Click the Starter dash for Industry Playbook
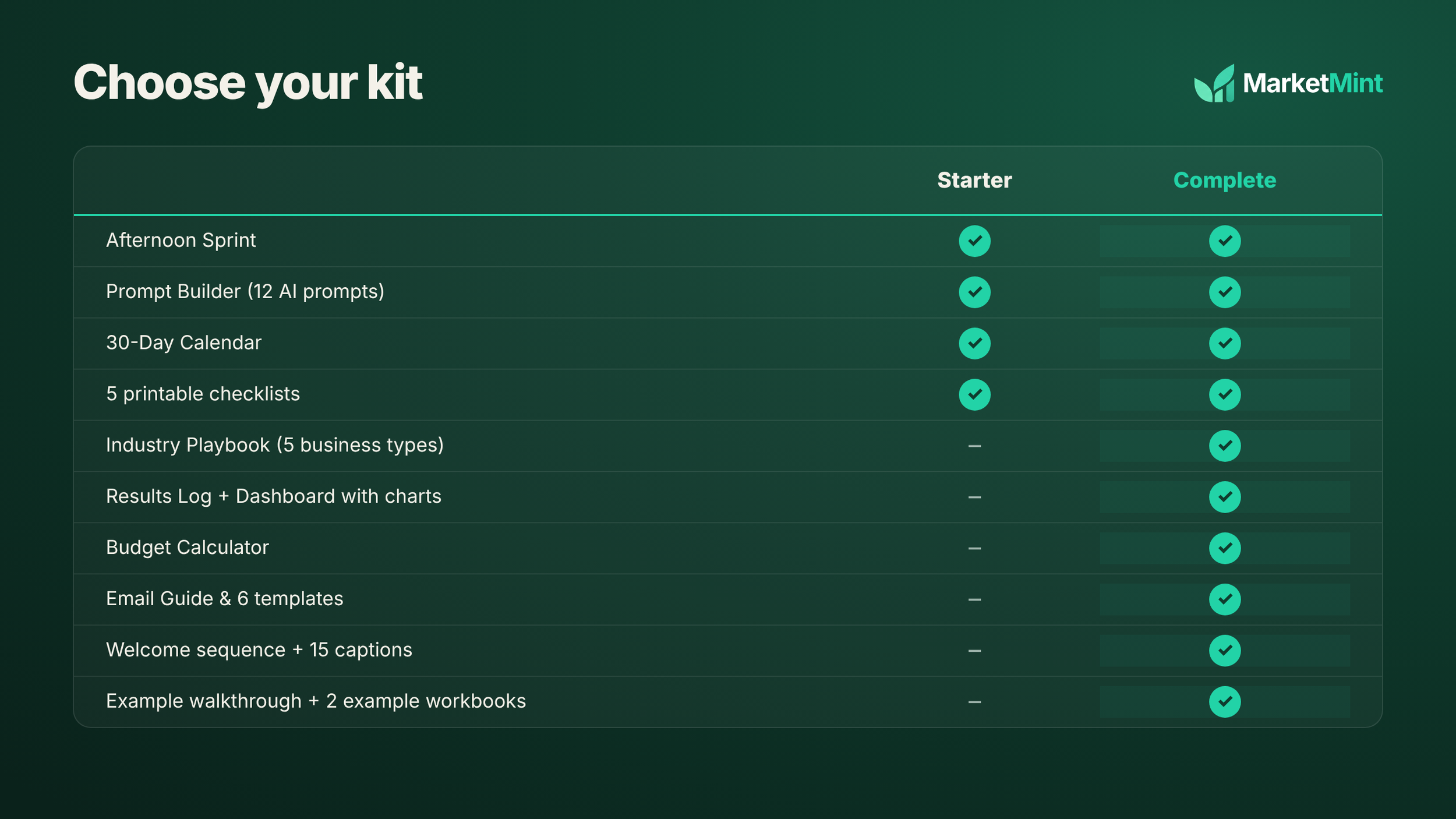The image size is (1456, 819). pos(974,446)
